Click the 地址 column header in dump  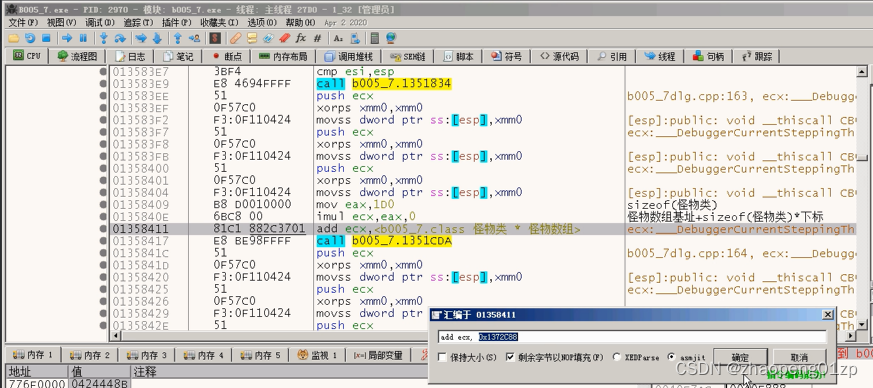tap(37, 371)
